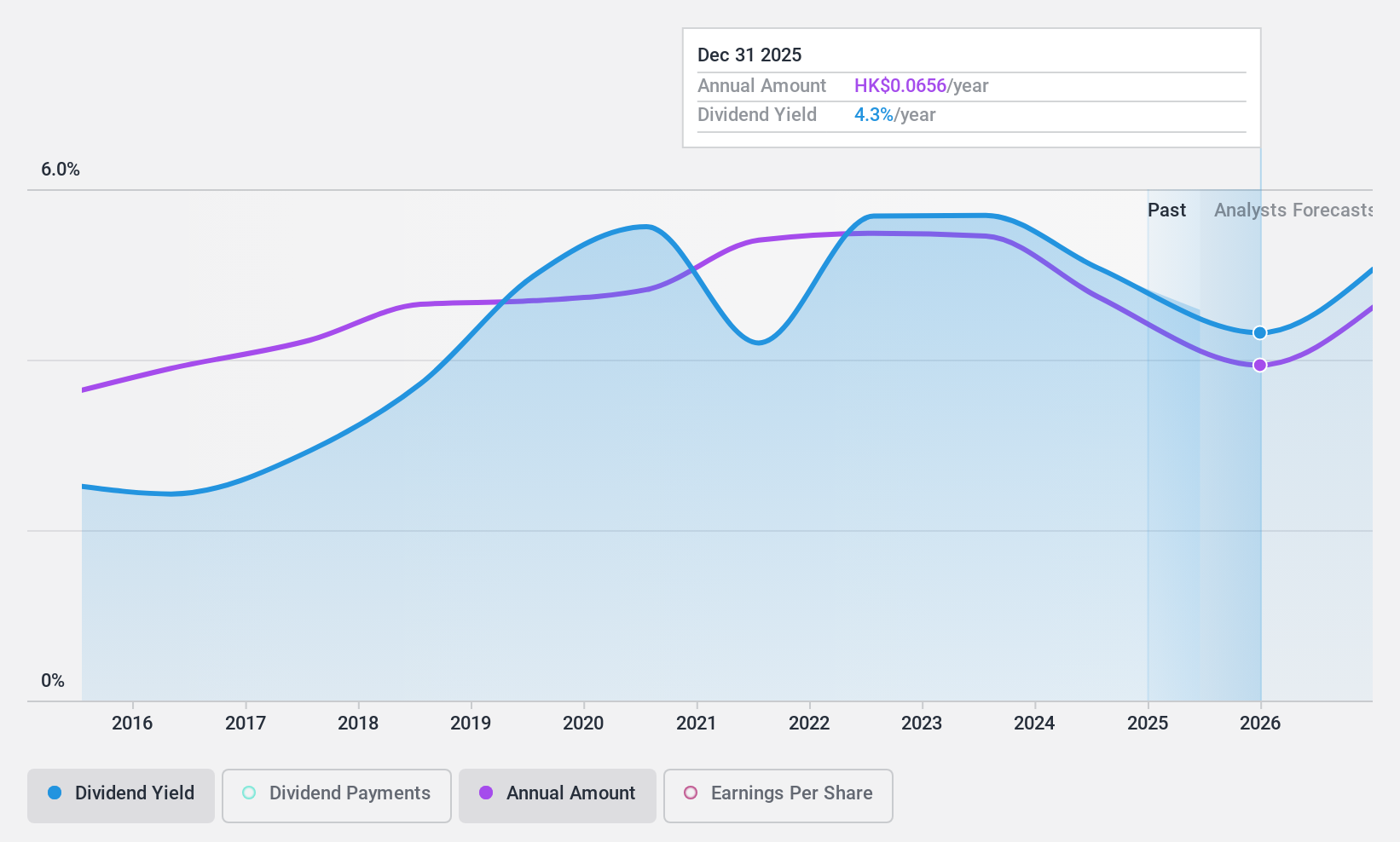Click the Dividend Yield tooltip row label

click(x=757, y=115)
